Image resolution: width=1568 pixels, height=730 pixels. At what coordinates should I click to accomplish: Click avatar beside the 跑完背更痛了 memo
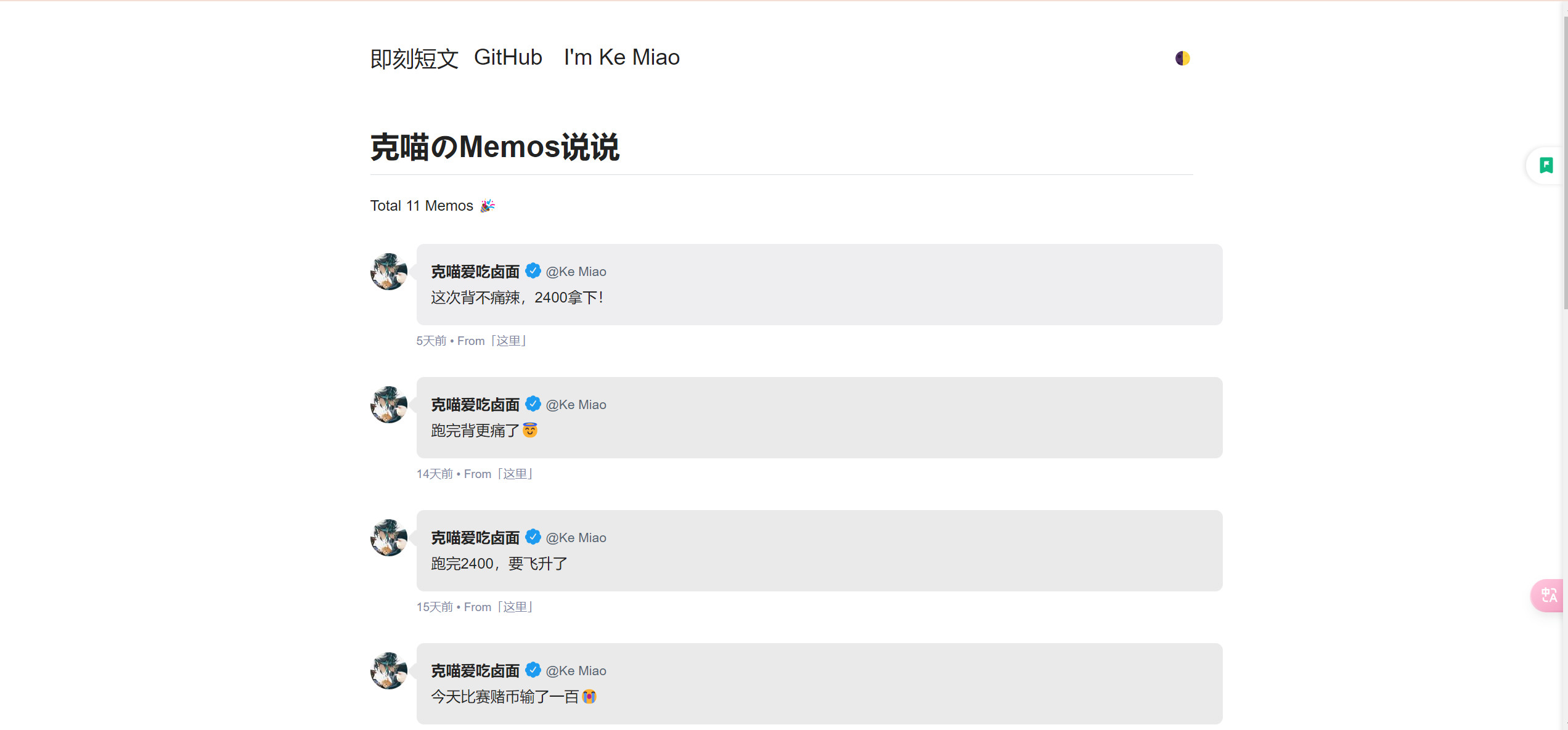click(389, 405)
